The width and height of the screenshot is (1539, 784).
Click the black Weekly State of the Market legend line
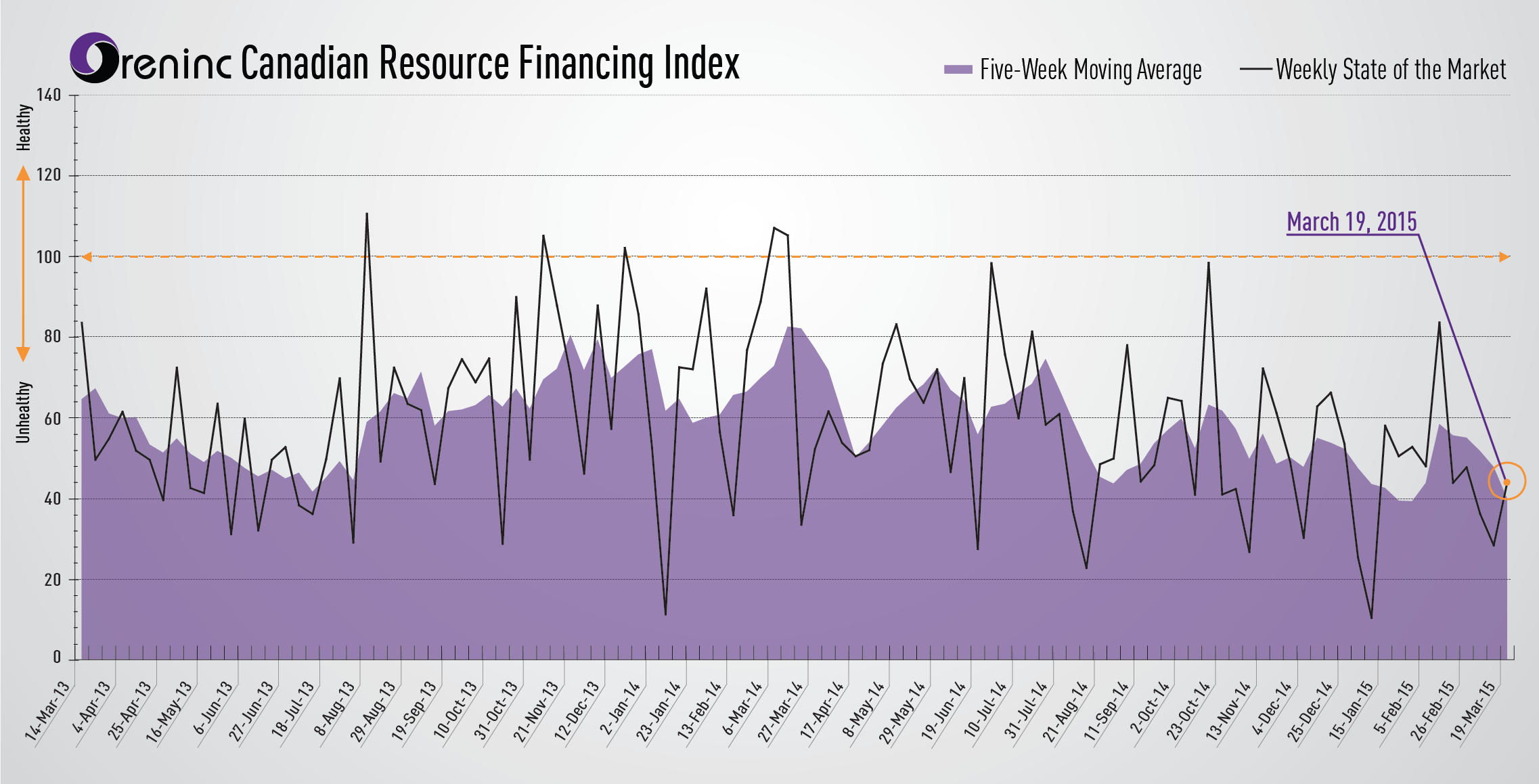click(x=1255, y=69)
